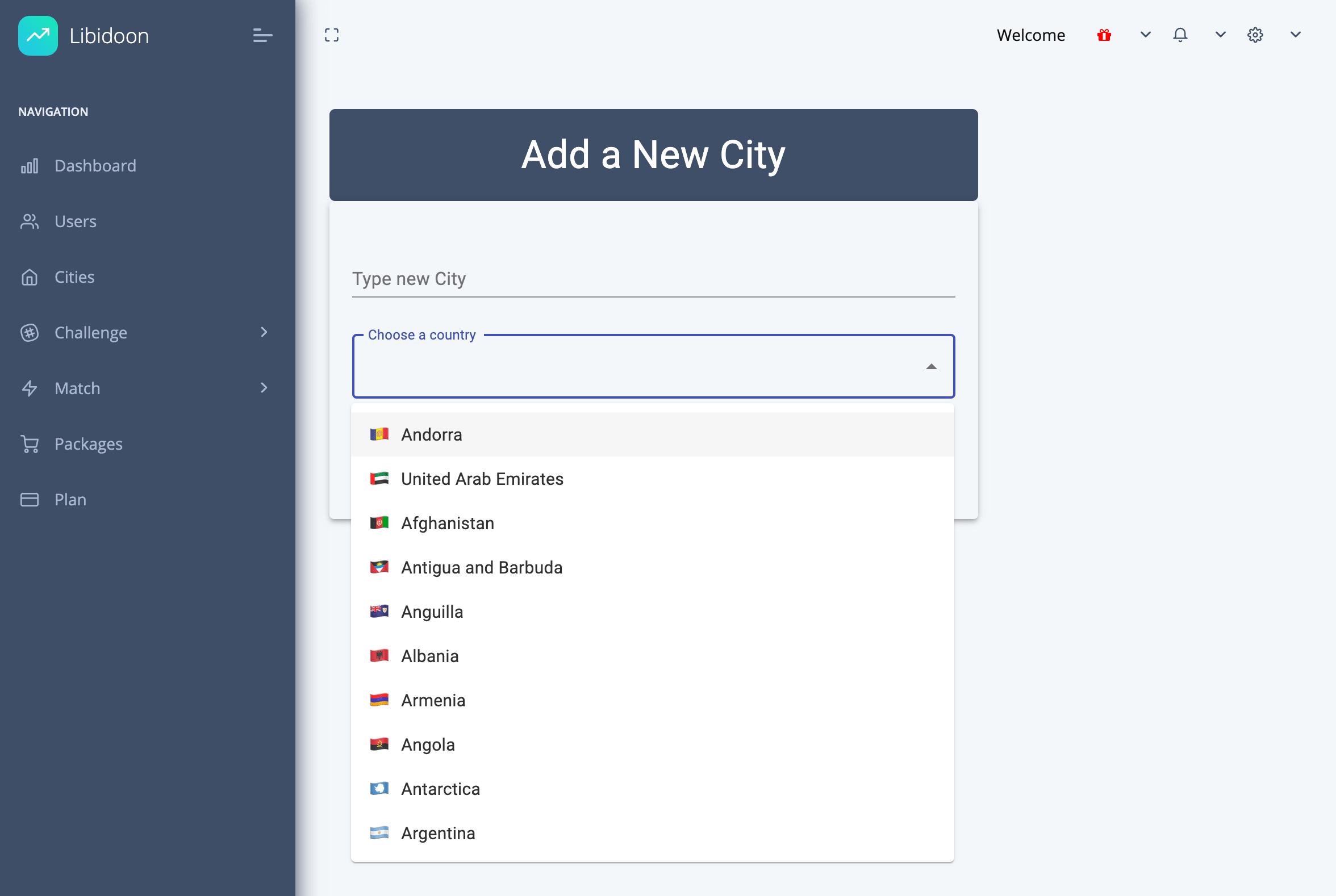Expand chevron next to gift icon
Viewport: 1336px width, 896px height.
1145,35
